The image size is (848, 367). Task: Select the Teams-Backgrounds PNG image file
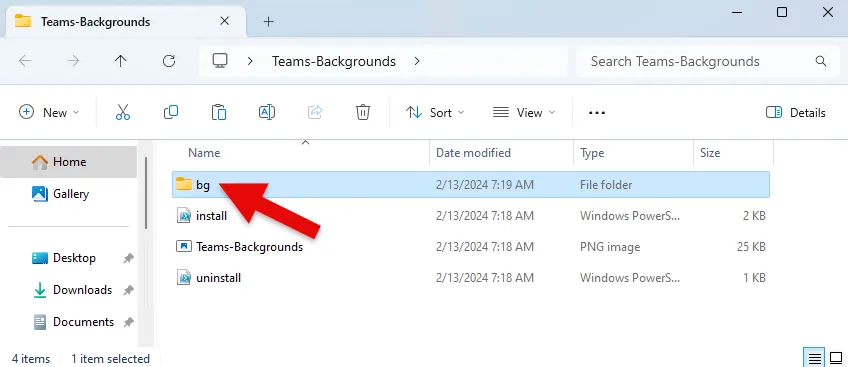[x=471, y=247]
